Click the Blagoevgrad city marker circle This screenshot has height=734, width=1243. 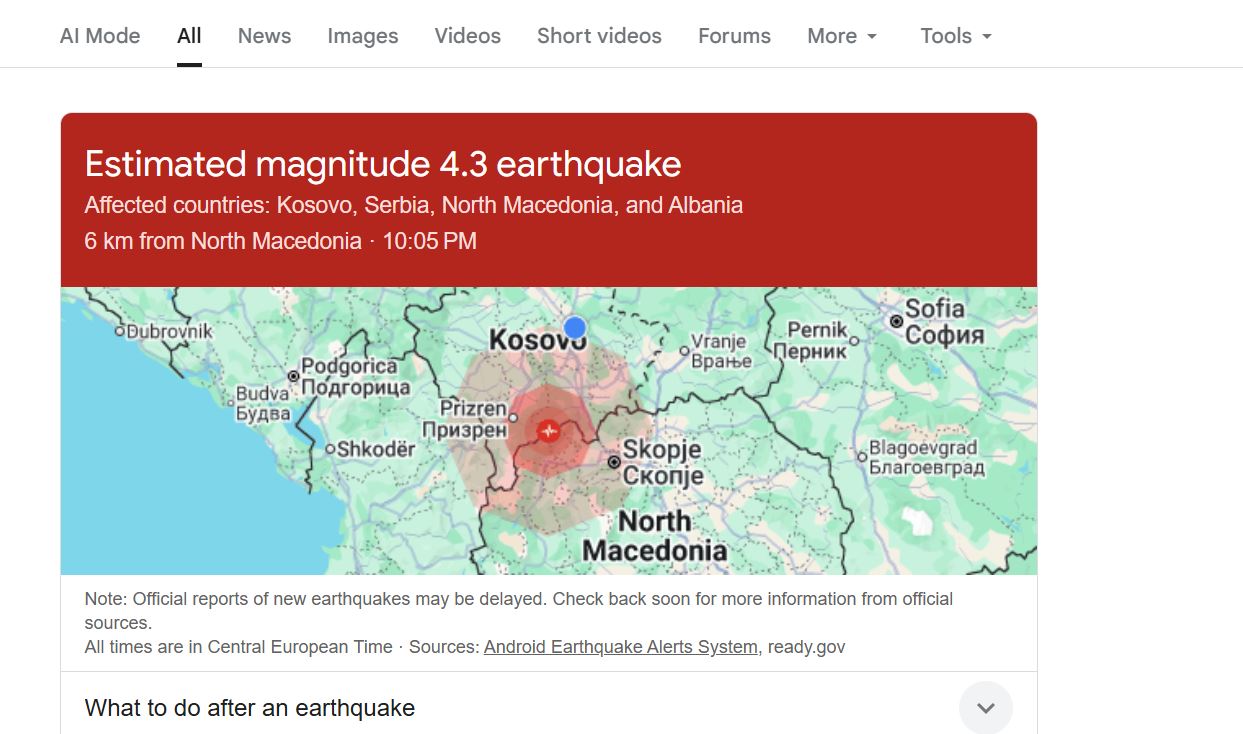(x=862, y=456)
